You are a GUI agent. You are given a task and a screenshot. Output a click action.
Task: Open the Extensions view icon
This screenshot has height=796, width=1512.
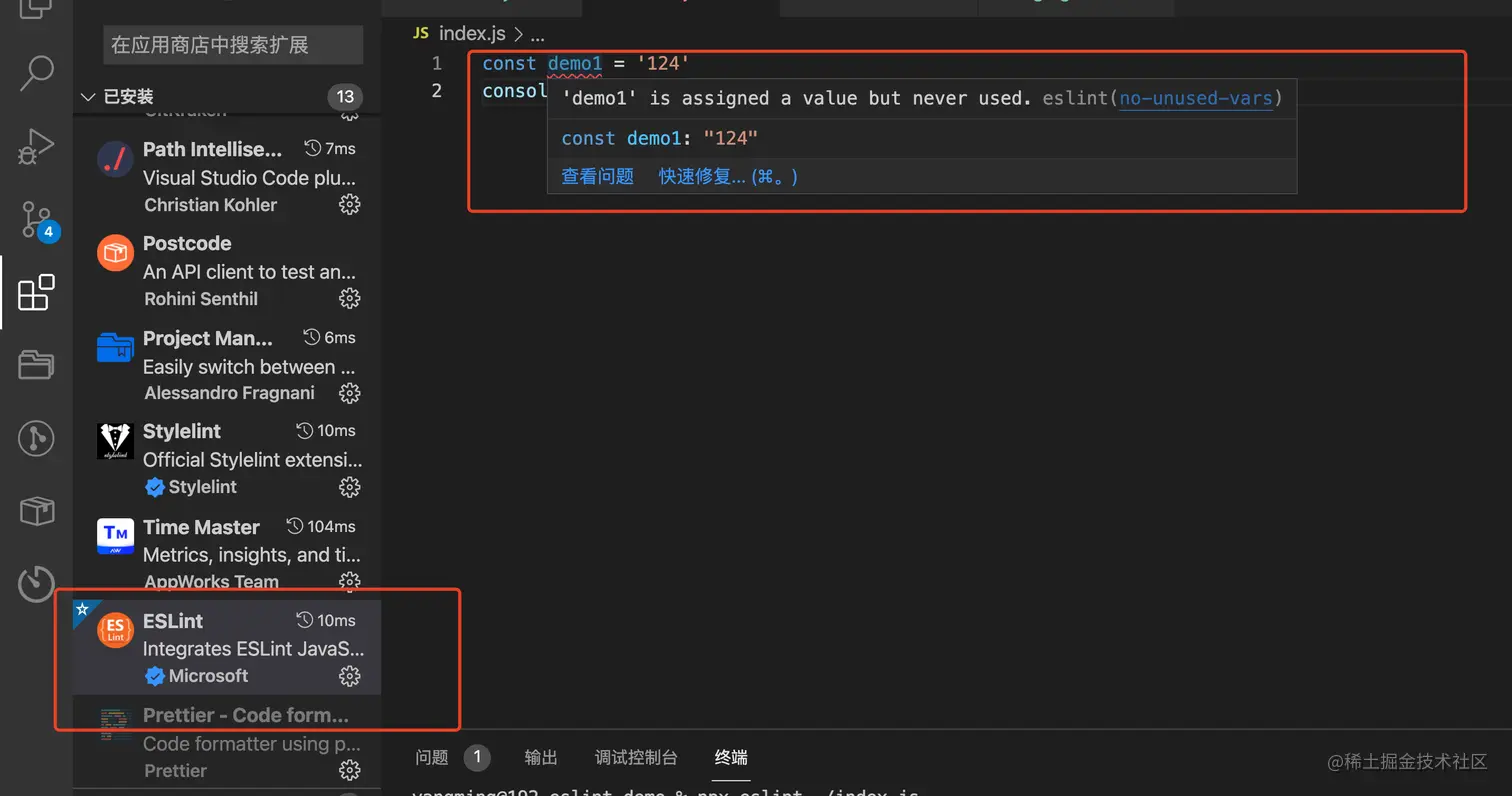pos(37,293)
